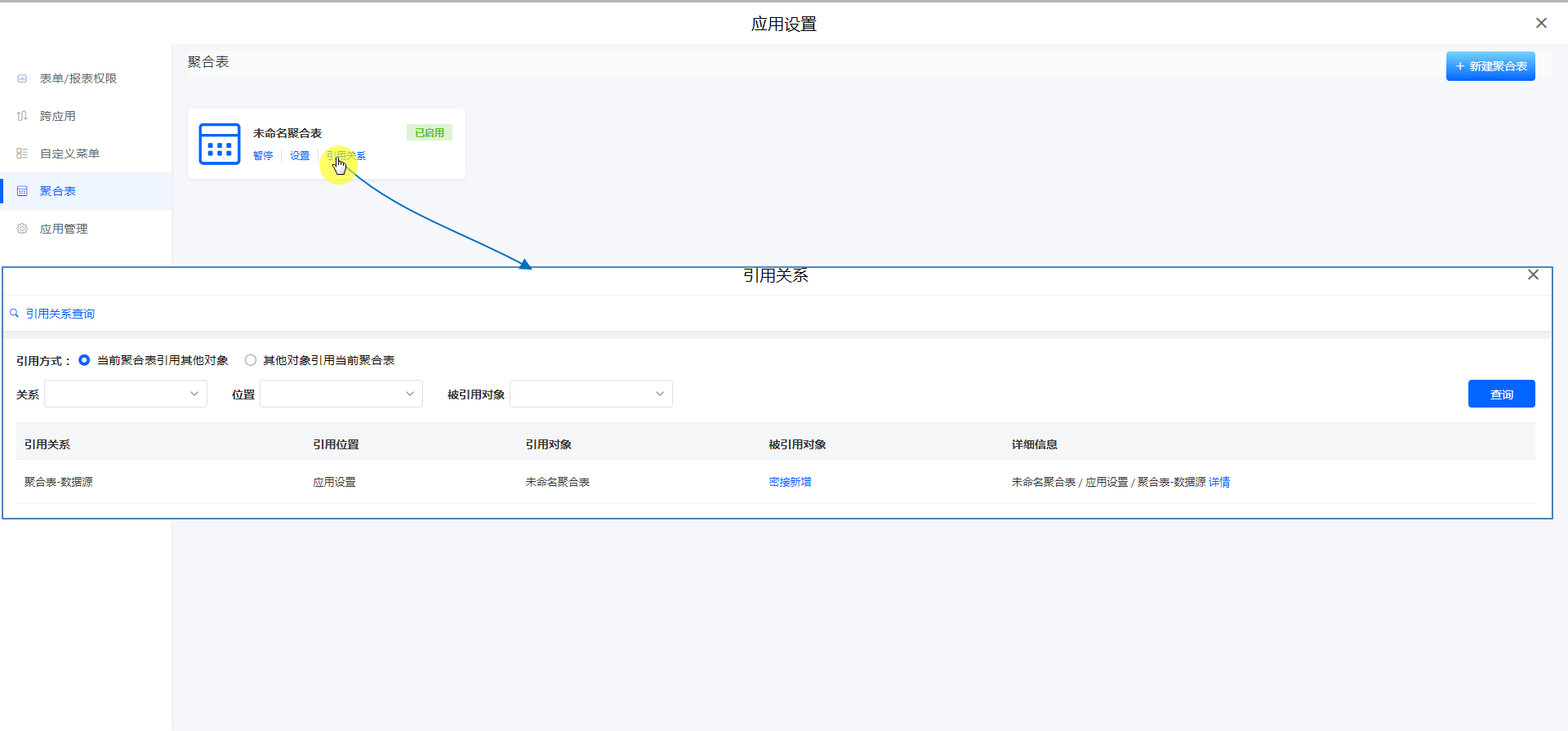
Task: Click the 已启用 status badge
Action: coord(429,133)
